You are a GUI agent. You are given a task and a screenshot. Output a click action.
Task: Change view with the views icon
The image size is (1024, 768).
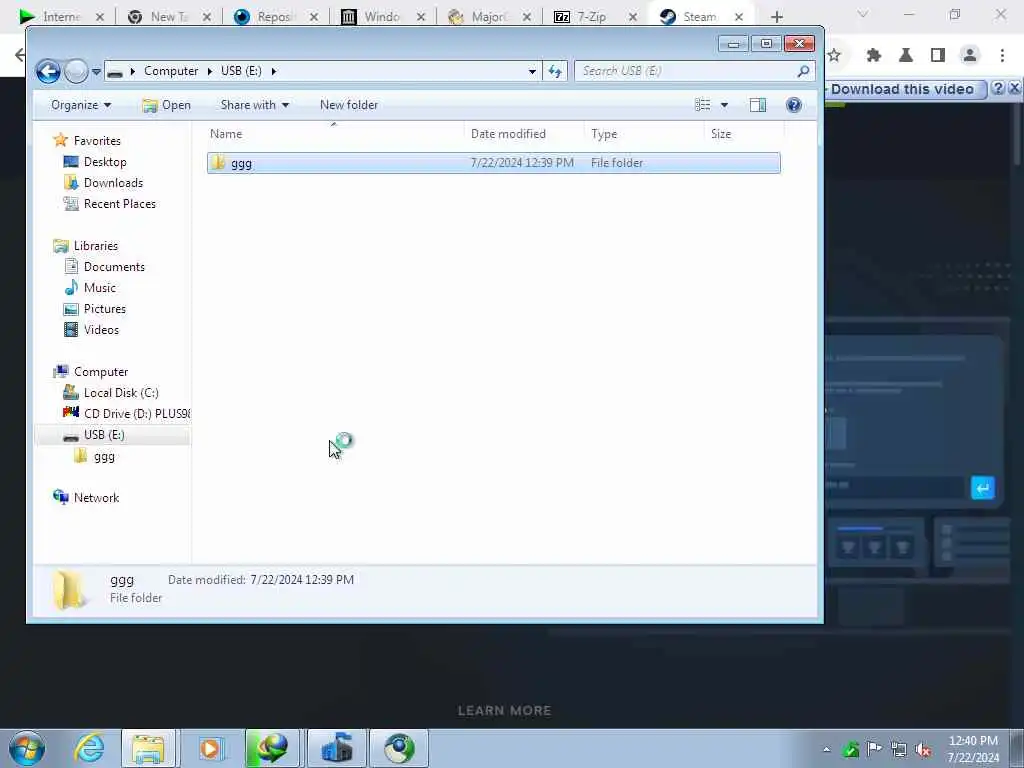(703, 104)
